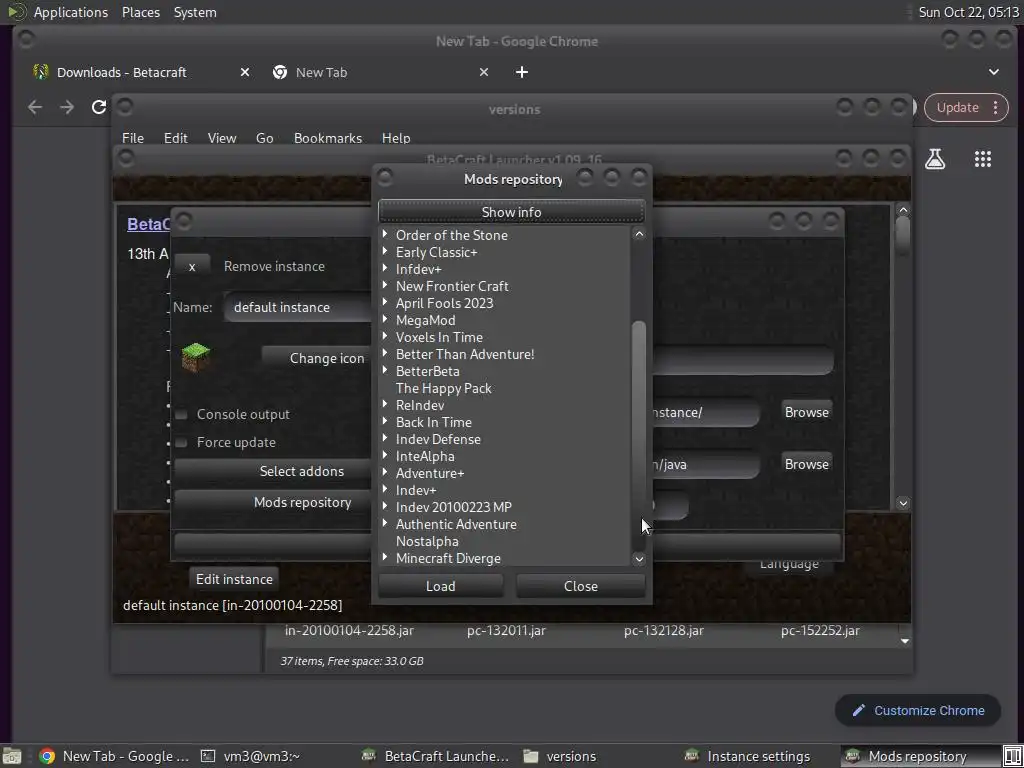Click the instance Name input field
1024x768 pixels.
[298, 307]
